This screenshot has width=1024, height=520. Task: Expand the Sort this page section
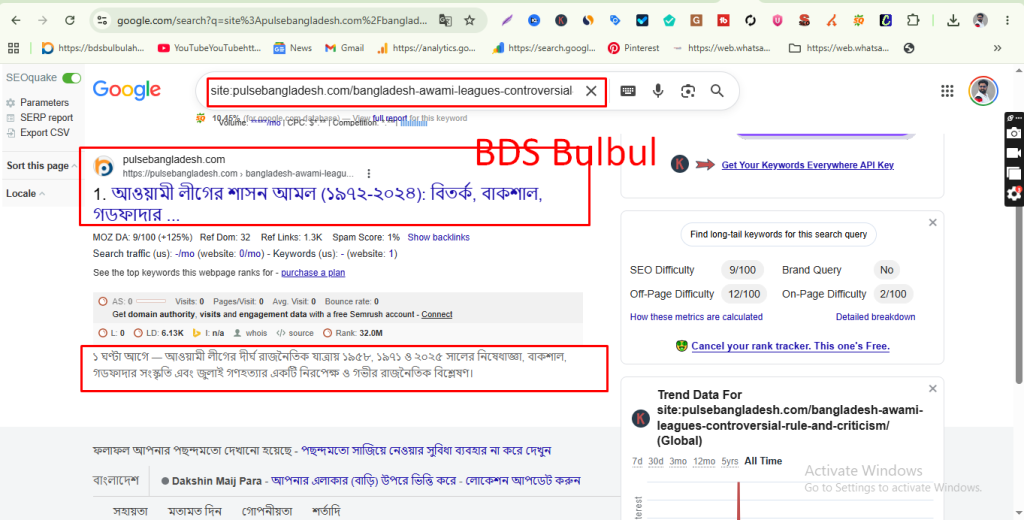[41, 166]
